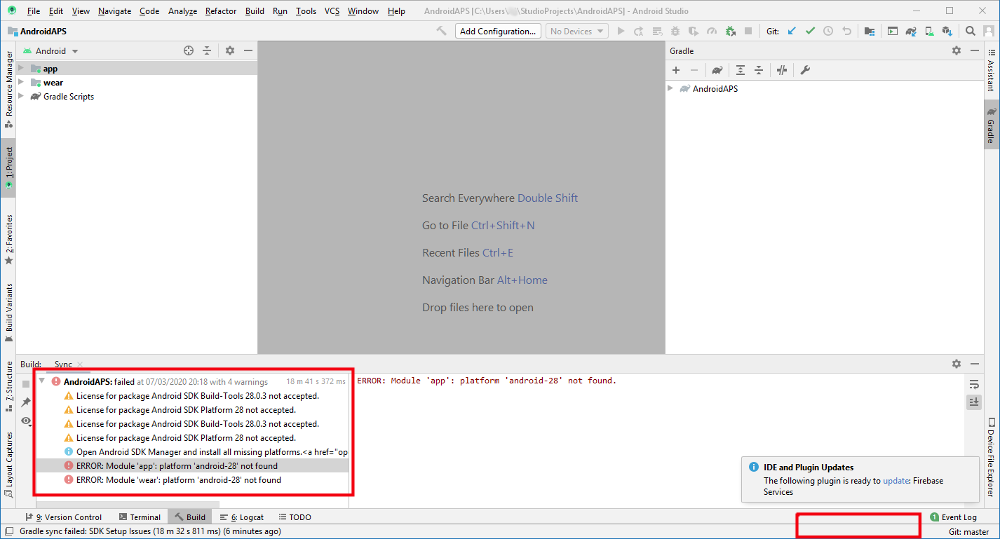The height and width of the screenshot is (539, 1000).
Task: Click the Profile app gauge icon
Action: click(712, 31)
